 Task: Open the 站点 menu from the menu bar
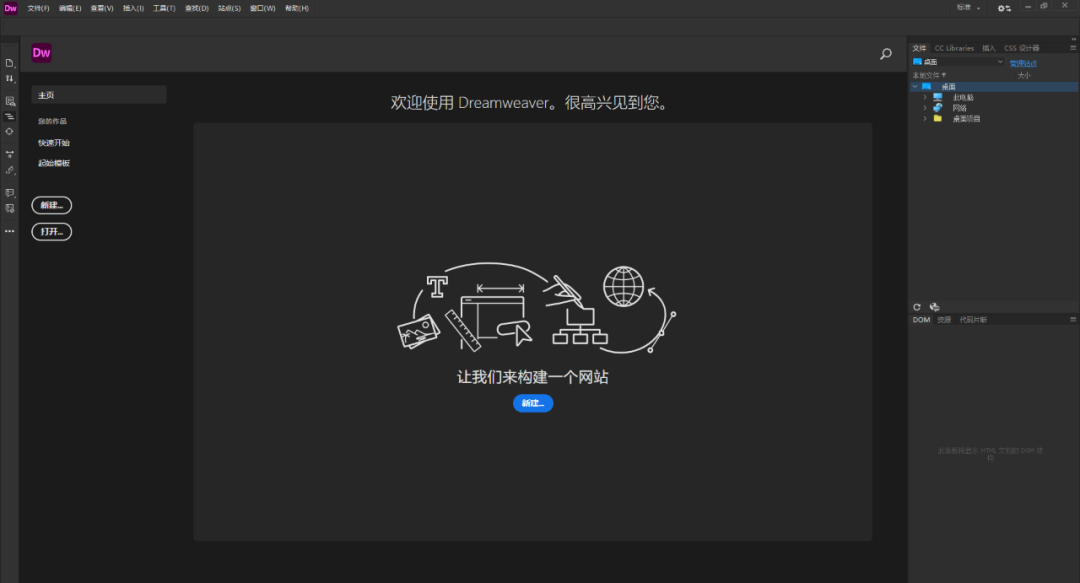point(227,8)
